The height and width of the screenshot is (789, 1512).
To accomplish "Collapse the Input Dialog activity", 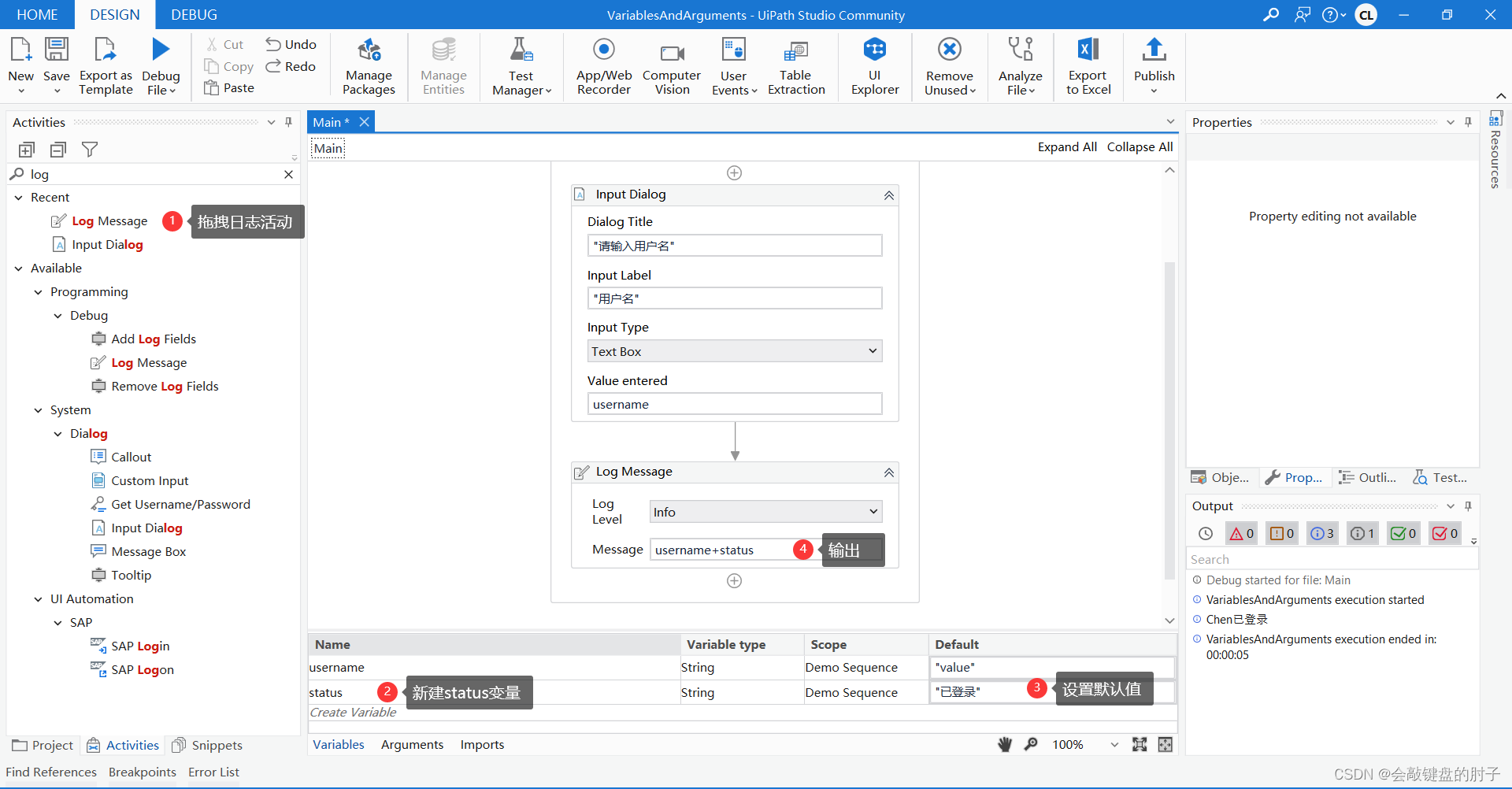I will click(888, 195).
